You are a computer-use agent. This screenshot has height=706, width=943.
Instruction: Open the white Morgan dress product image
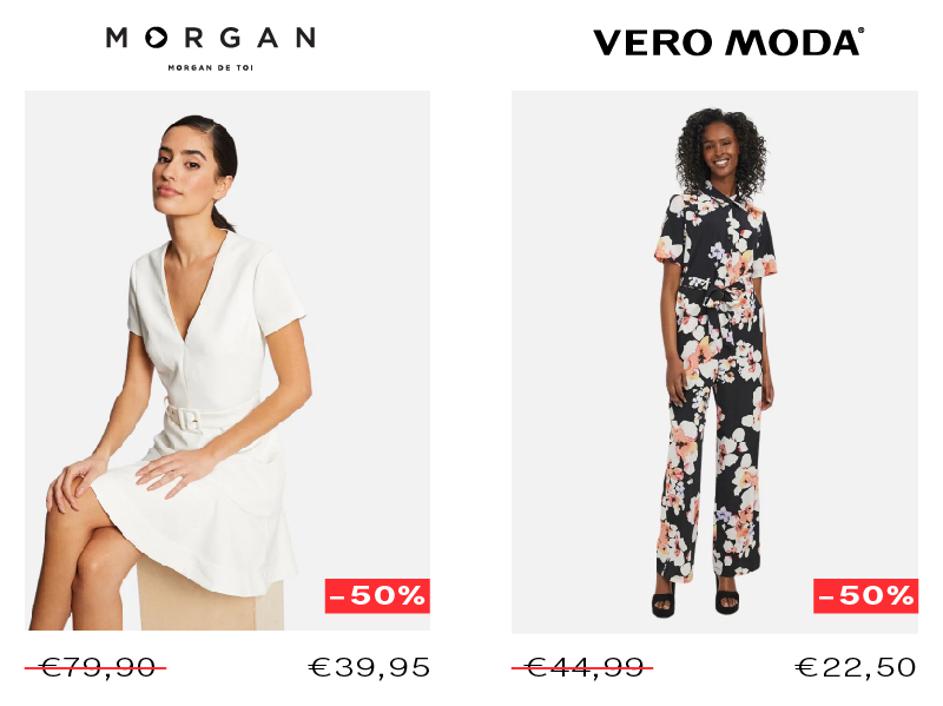[x=227, y=360]
